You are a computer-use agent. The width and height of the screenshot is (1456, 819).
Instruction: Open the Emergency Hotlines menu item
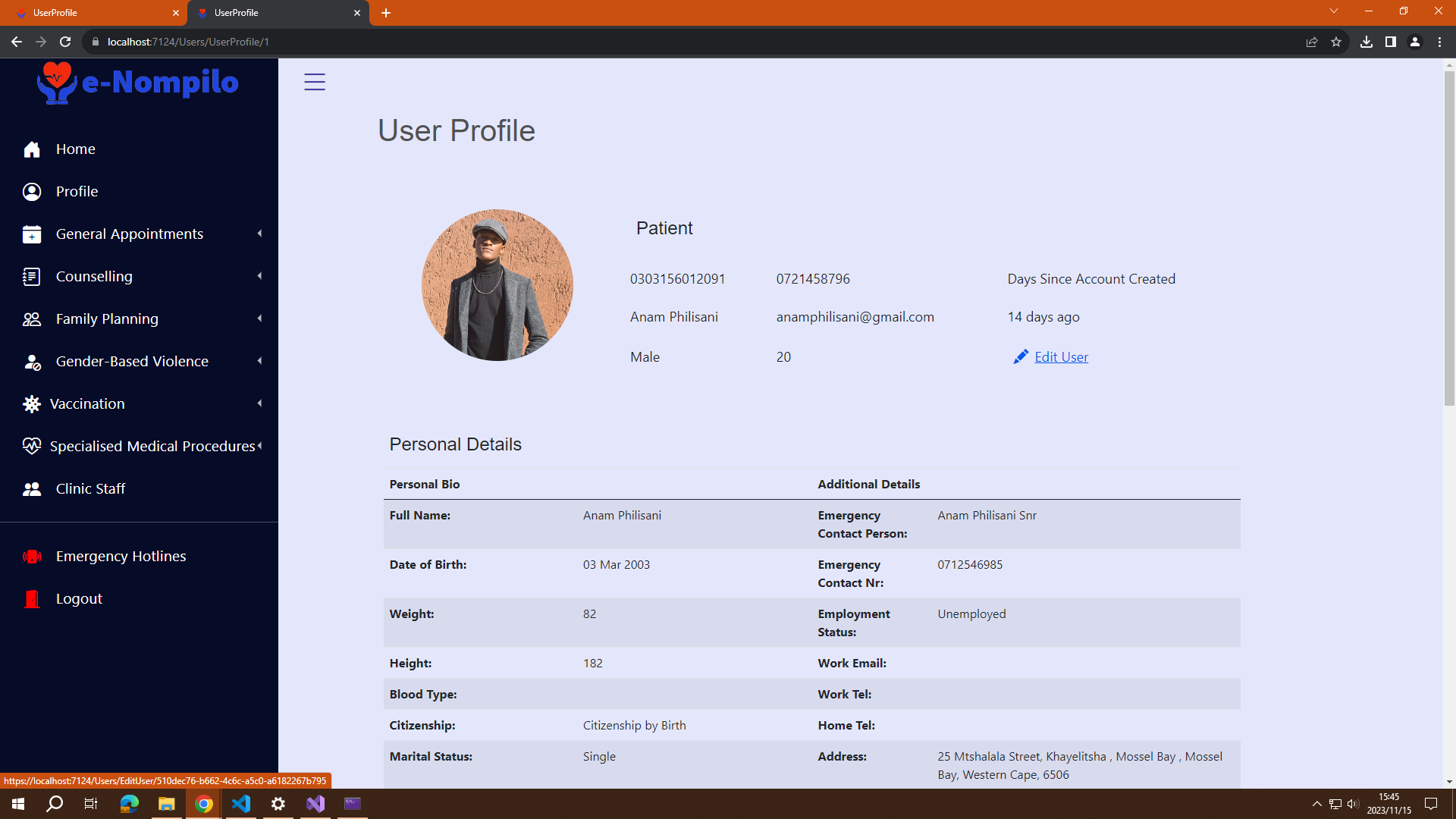click(x=121, y=557)
